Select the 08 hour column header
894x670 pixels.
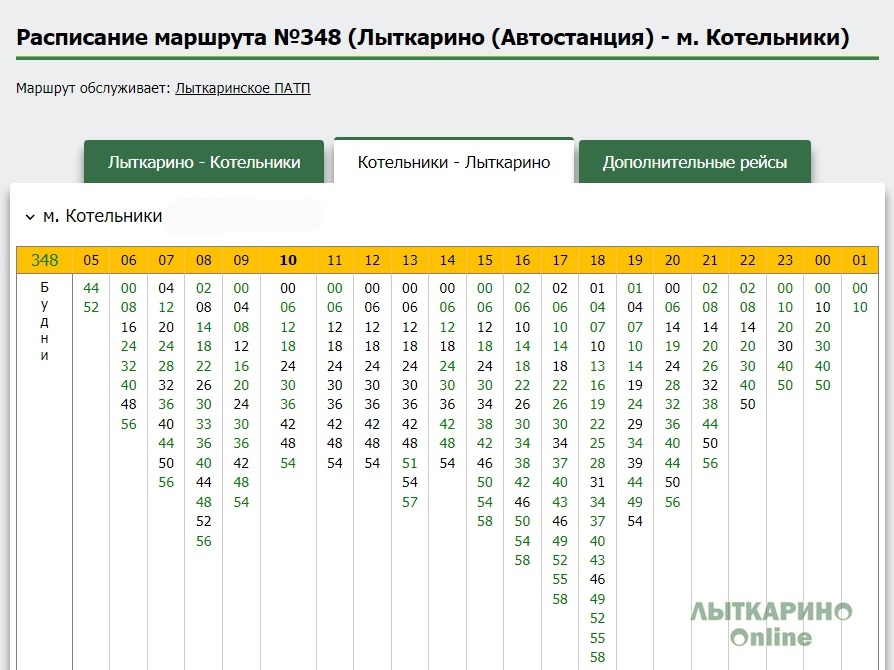(x=204, y=260)
